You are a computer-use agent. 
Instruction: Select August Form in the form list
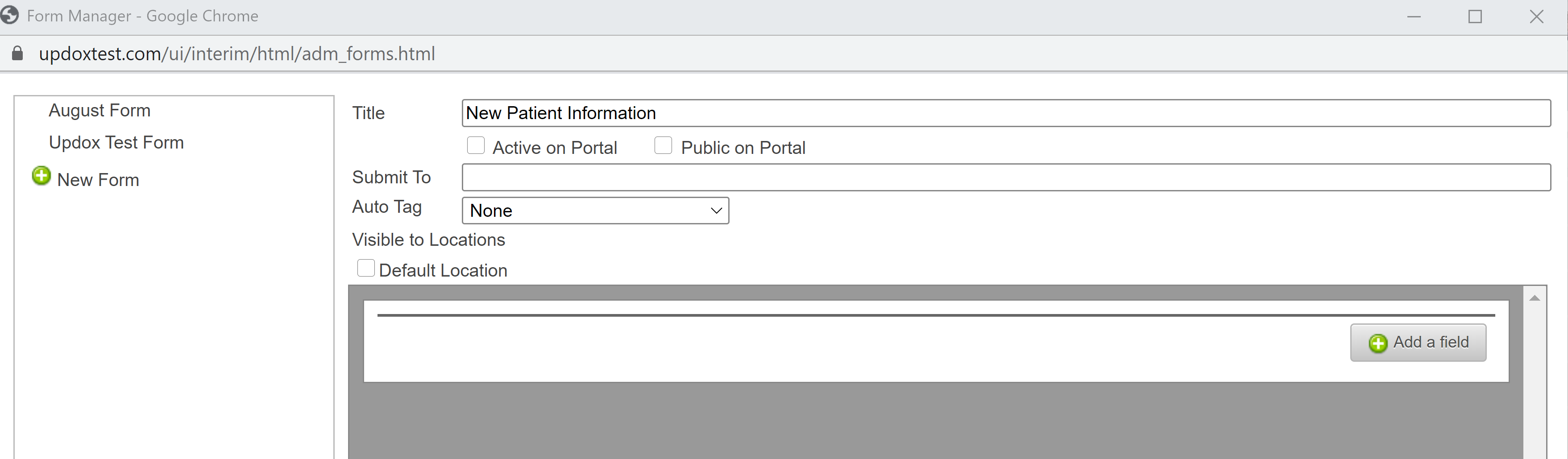coord(100,110)
